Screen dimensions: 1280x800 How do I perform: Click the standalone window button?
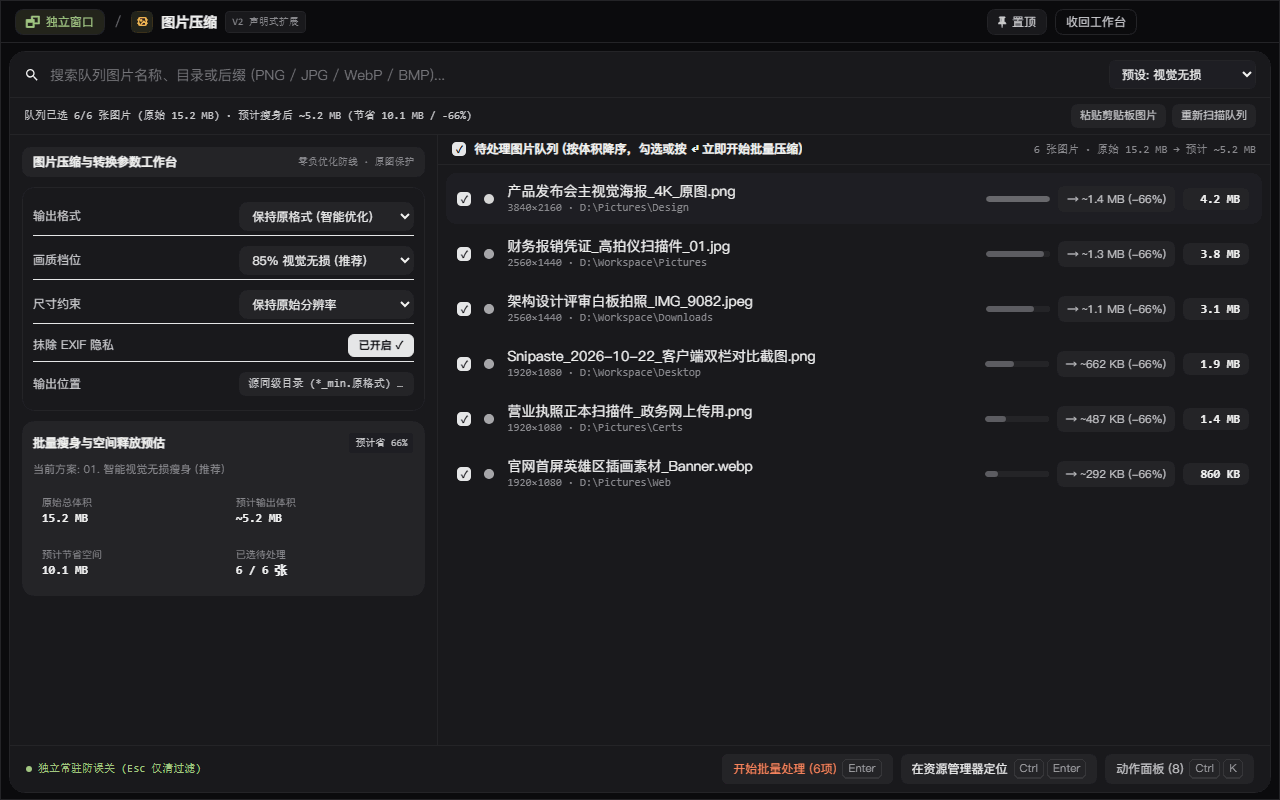[60, 22]
